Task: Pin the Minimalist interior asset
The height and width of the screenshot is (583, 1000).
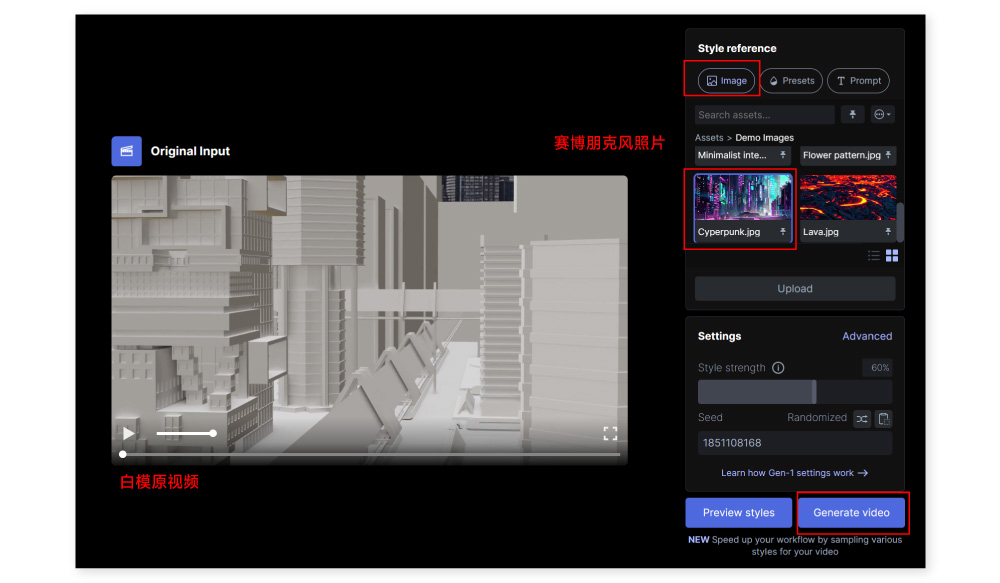Action: [x=783, y=155]
